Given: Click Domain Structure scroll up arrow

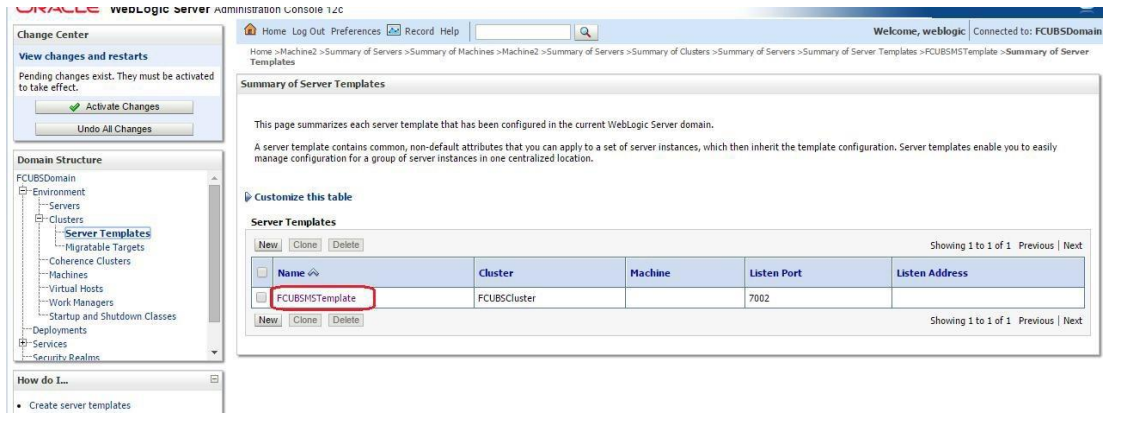Looking at the screenshot, I should (x=213, y=178).
